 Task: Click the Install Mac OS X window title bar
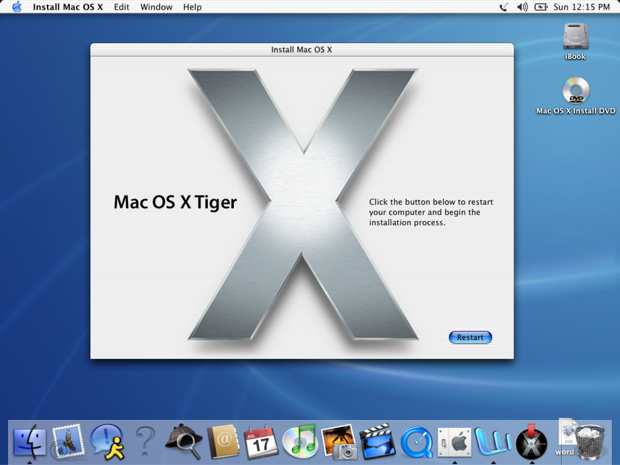(x=302, y=49)
